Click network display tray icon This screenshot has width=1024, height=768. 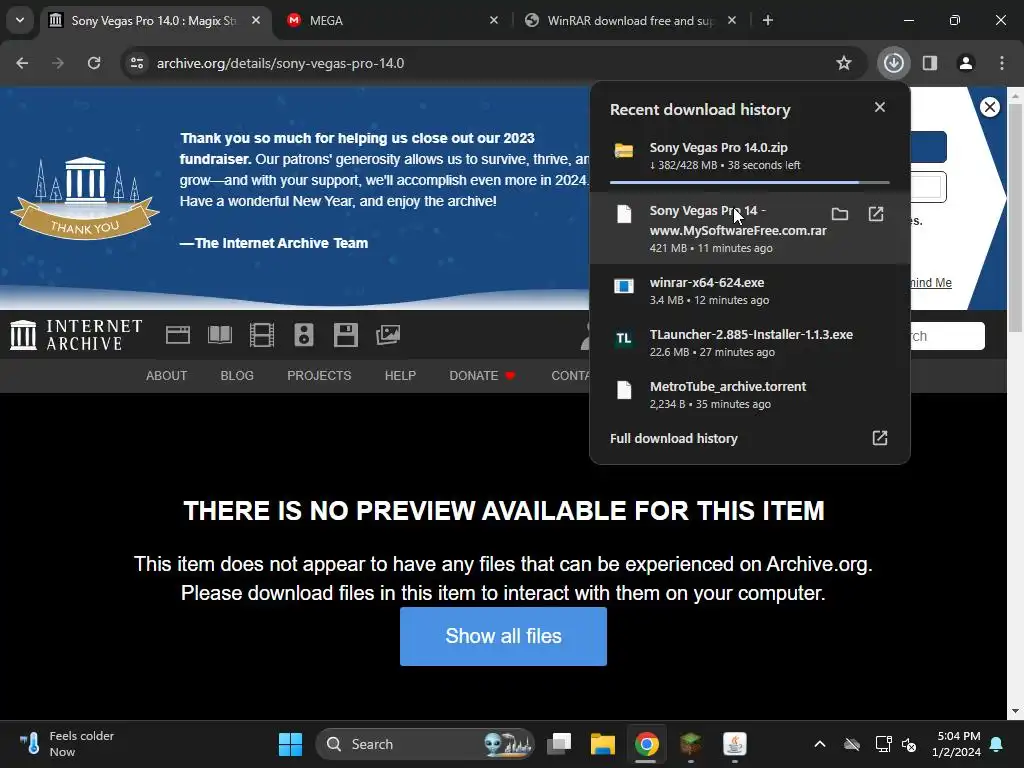click(883, 744)
